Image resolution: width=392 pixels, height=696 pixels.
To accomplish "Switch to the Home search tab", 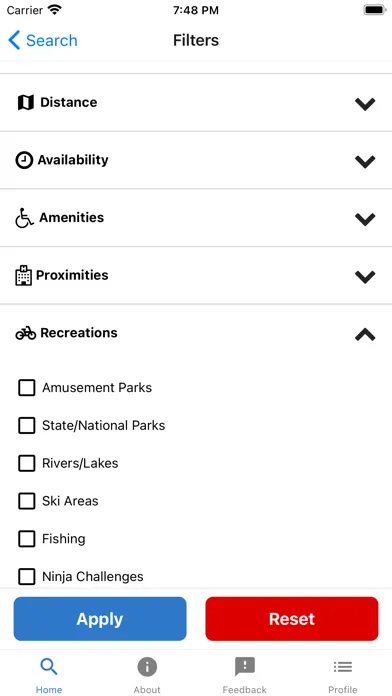I will pyautogui.click(x=49, y=675).
